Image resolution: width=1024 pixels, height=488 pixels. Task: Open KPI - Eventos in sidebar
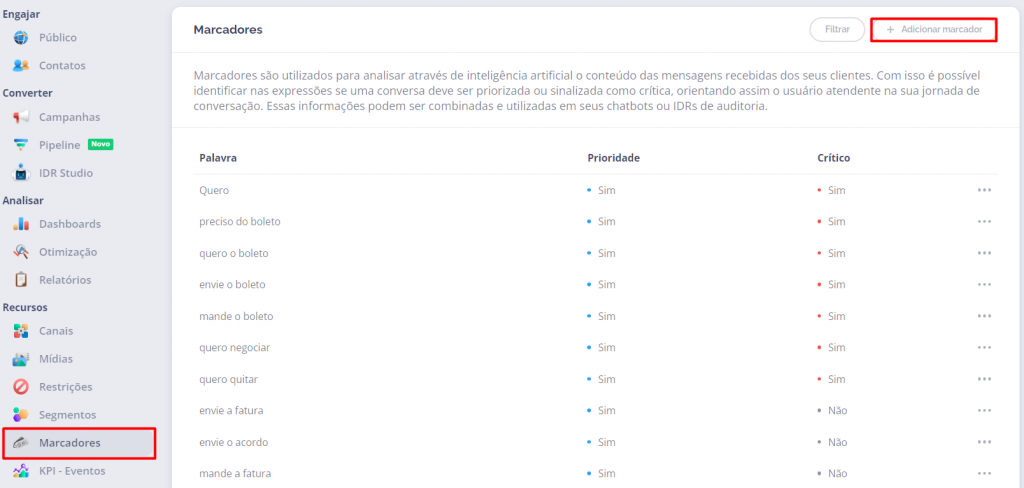pyautogui.click(x=71, y=471)
